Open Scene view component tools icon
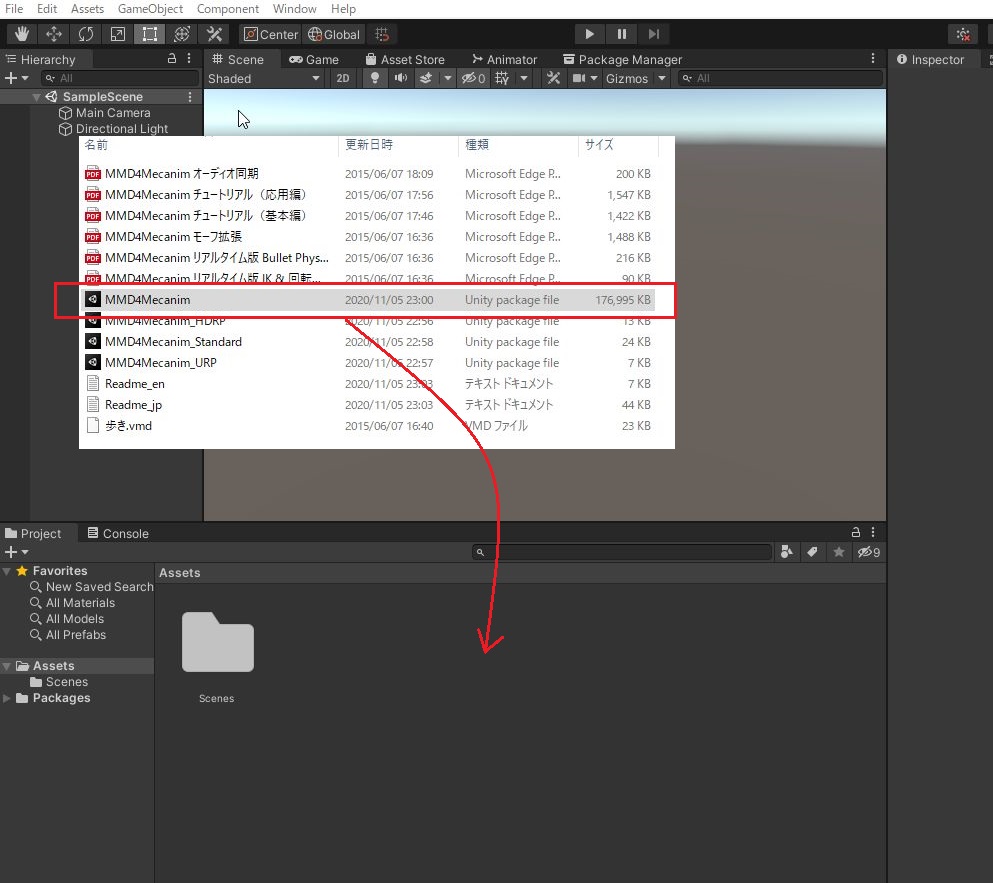This screenshot has height=883, width=993. pyautogui.click(x=553, y=79)
